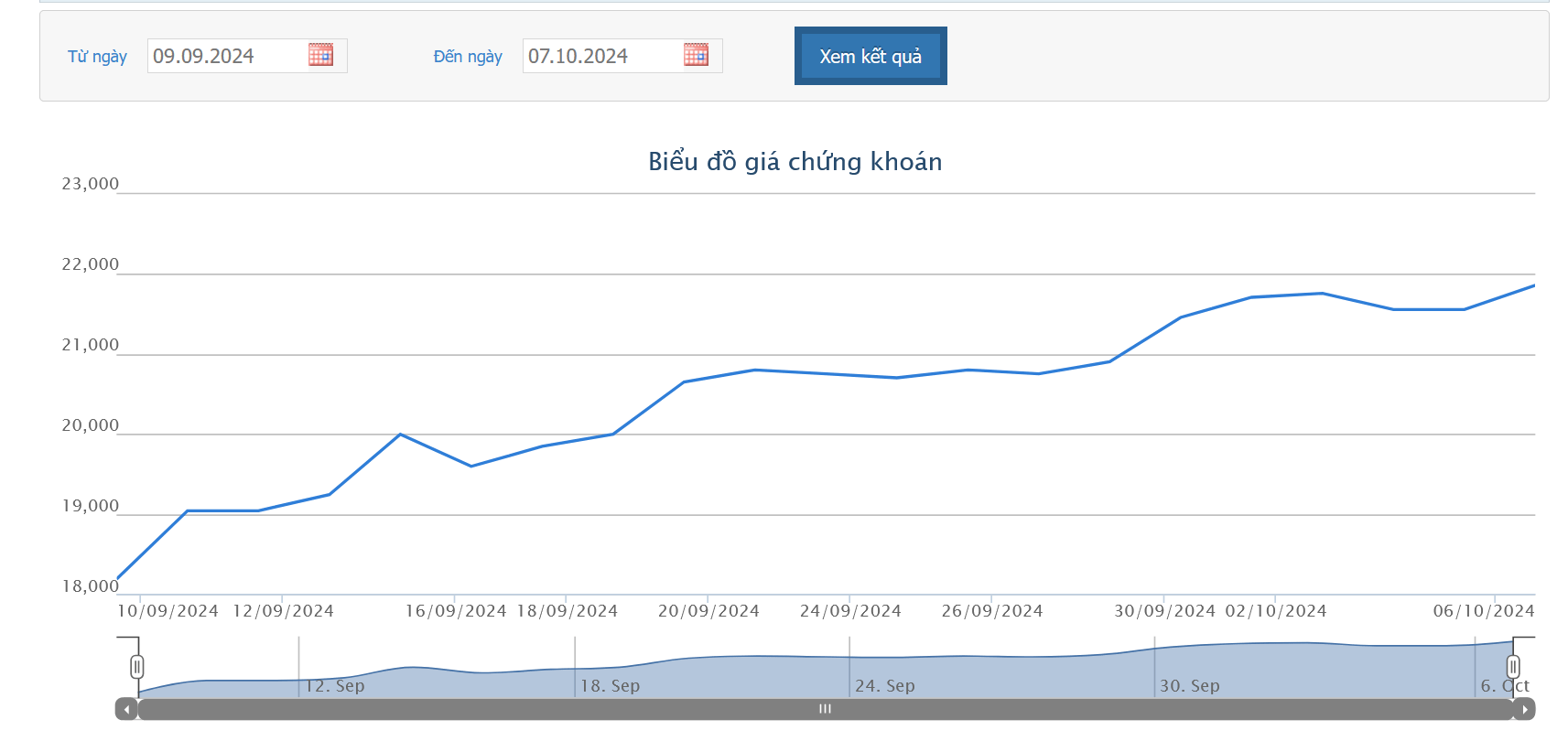1568x741 pixels.
Task: Click the left arrow on chart scrollbar
Action: coord(126,709)
